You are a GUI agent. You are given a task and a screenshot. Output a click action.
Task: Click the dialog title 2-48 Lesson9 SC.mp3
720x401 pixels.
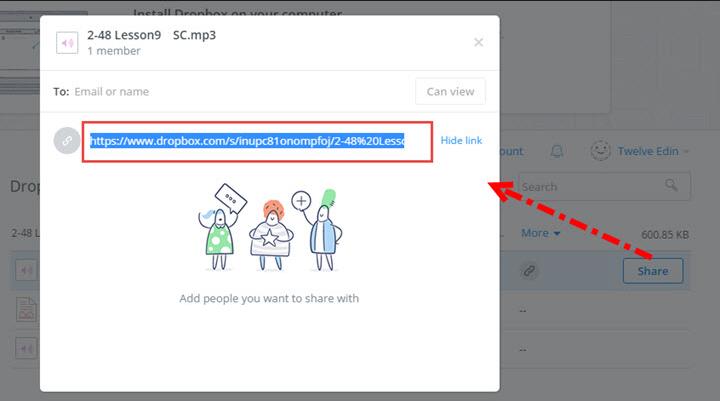tap(152, 35)
